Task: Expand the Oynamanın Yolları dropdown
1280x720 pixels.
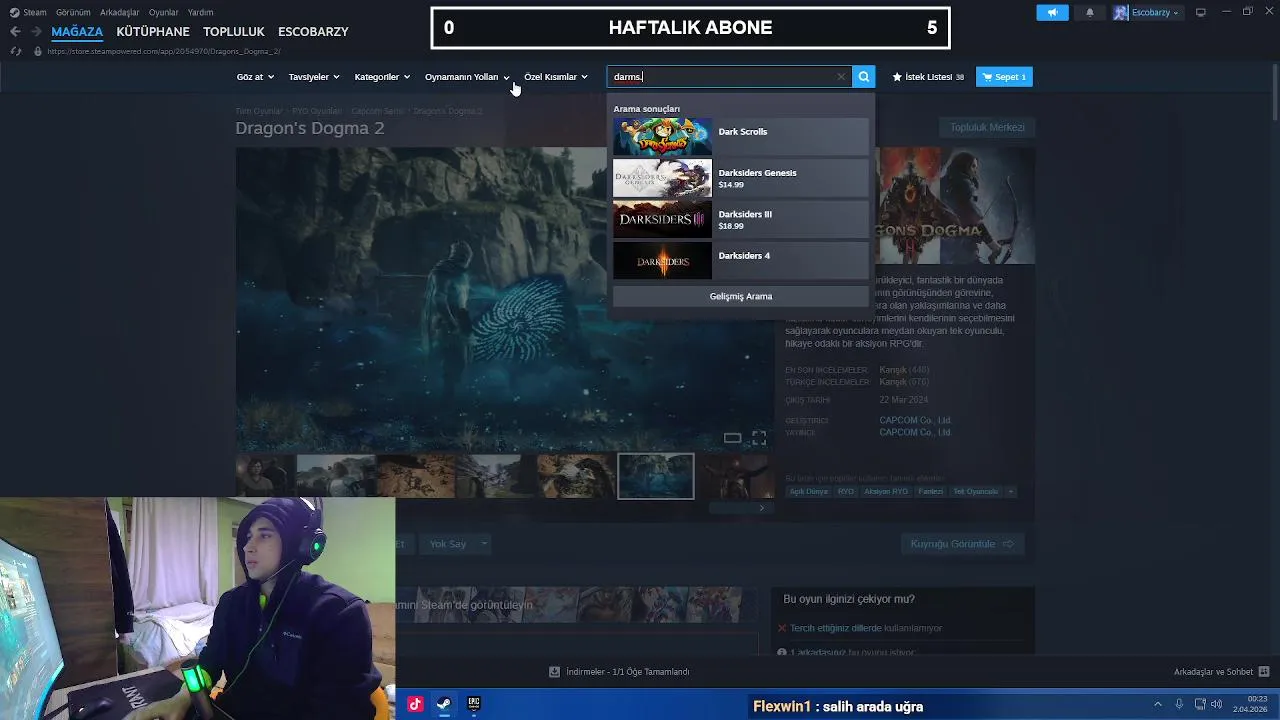Action: [x=467, y=77]
